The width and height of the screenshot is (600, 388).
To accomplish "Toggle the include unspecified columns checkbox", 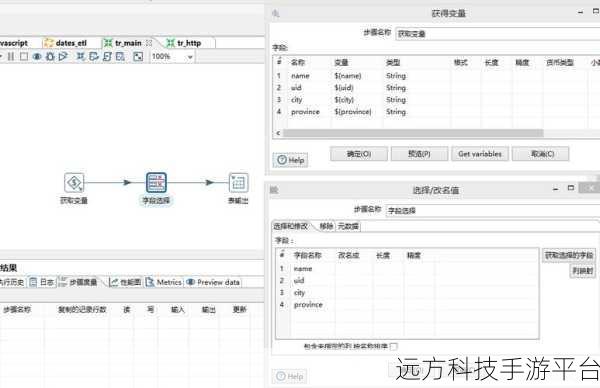I will 394,346.
